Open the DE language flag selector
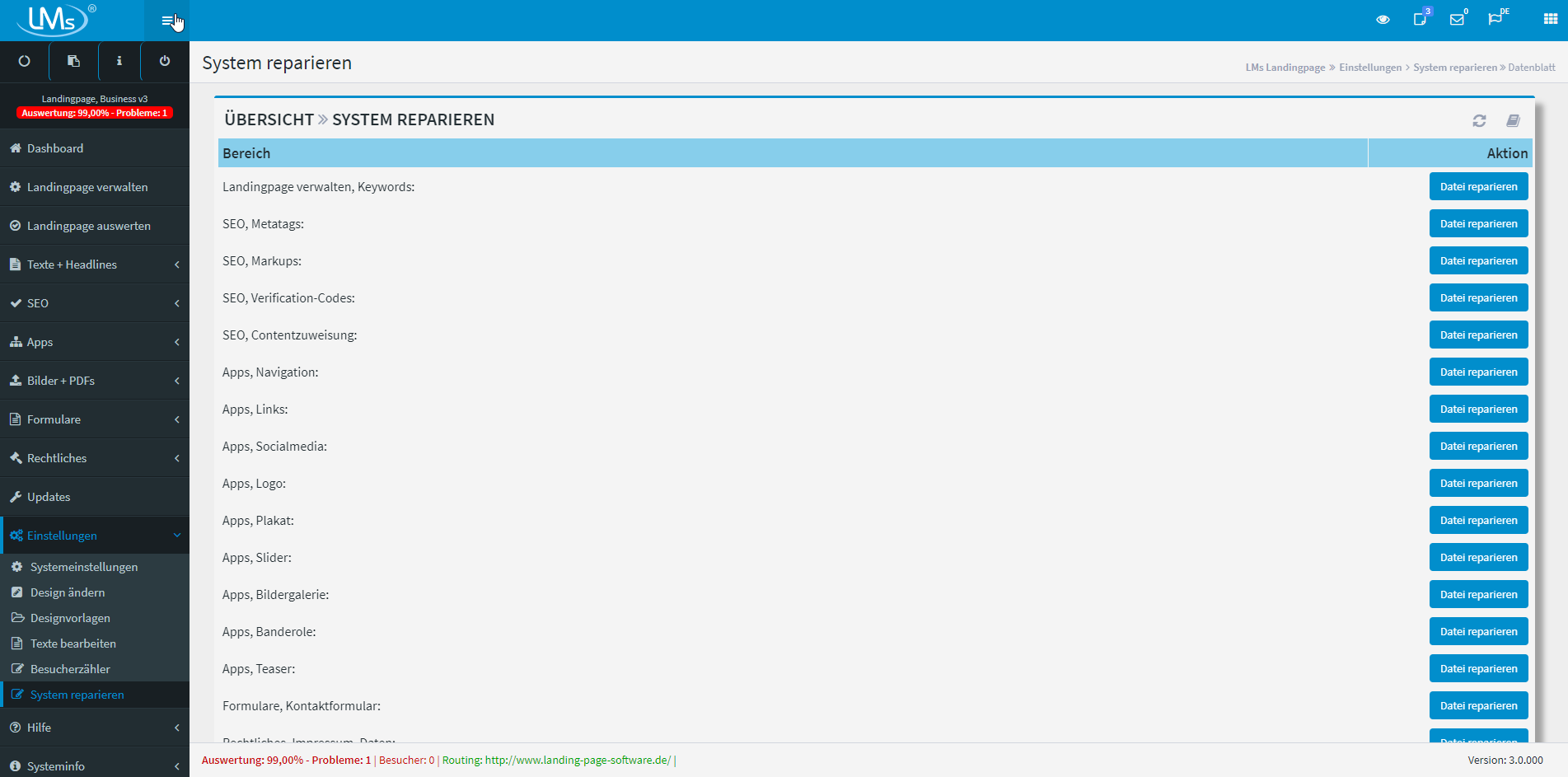The height and width of the screenshot is (777, 1568). click(1497, 18)
